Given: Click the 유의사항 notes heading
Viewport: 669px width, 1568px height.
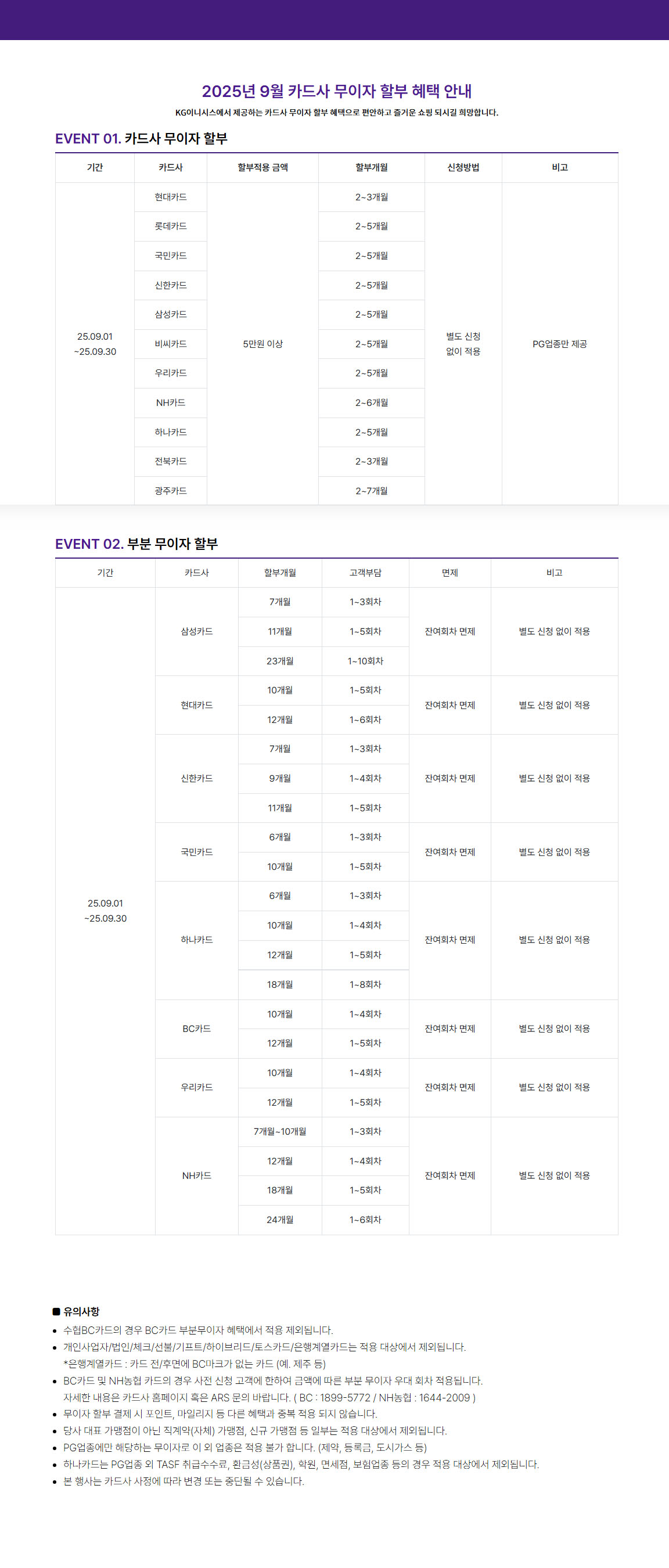Looking at the screenshot, I should 81,1312.
